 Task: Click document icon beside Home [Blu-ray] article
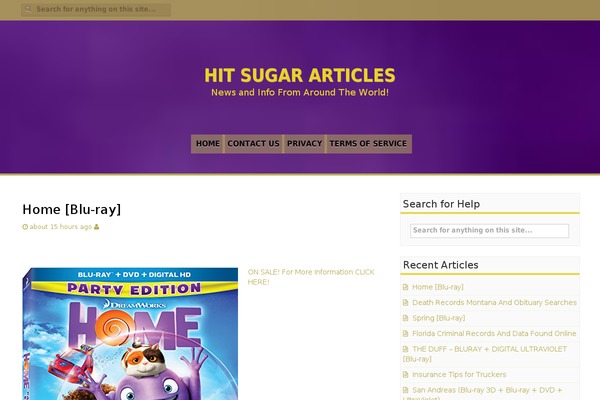(x=406, y=287)
